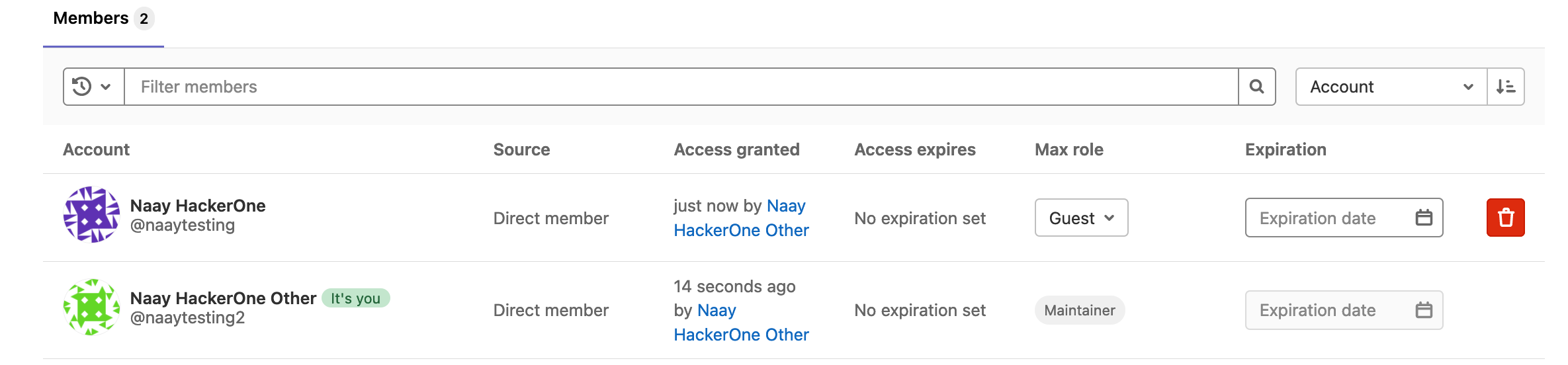
Task: Focus the Filter members search field
Action: click(680, 87)
